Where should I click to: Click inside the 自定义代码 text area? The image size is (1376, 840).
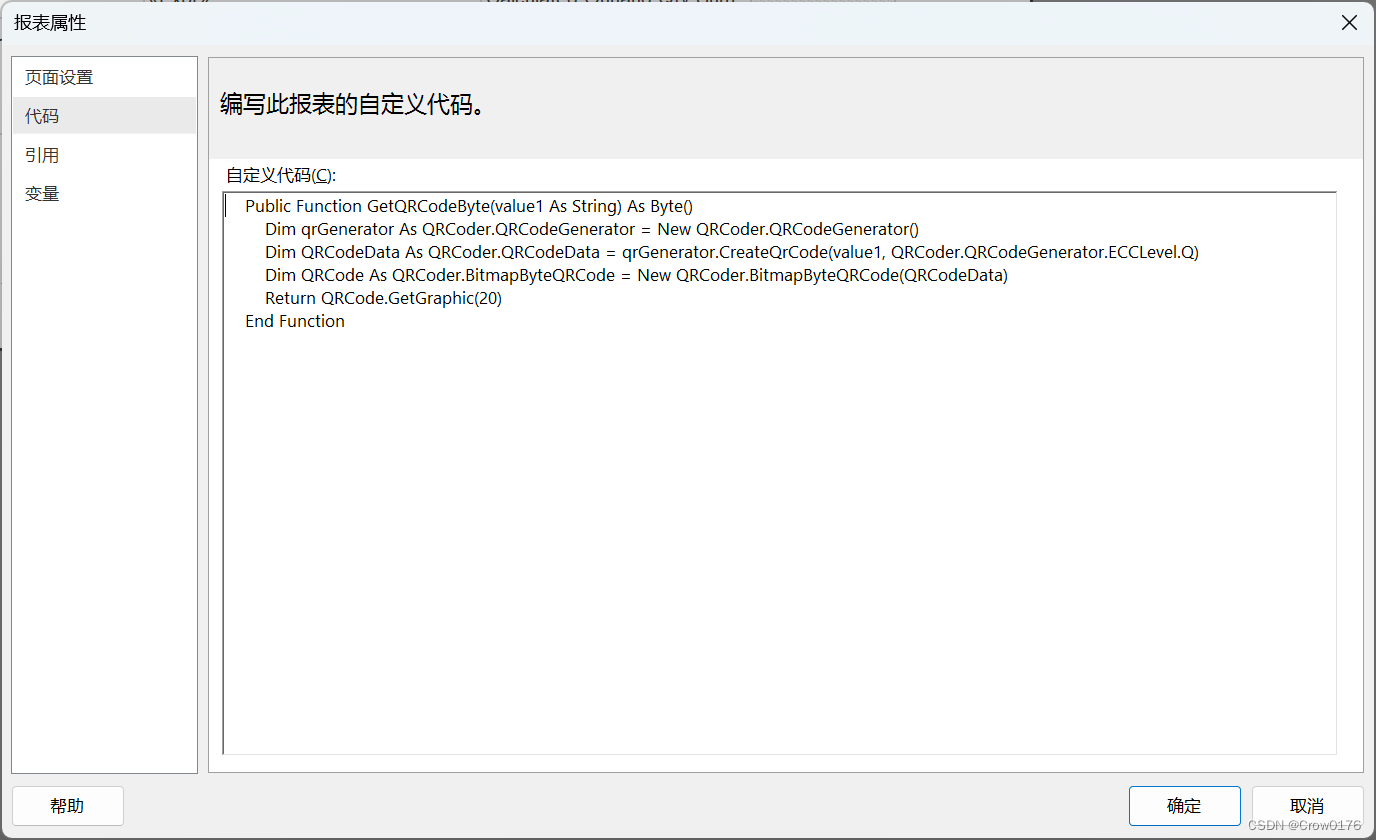(x=700, y=450)
